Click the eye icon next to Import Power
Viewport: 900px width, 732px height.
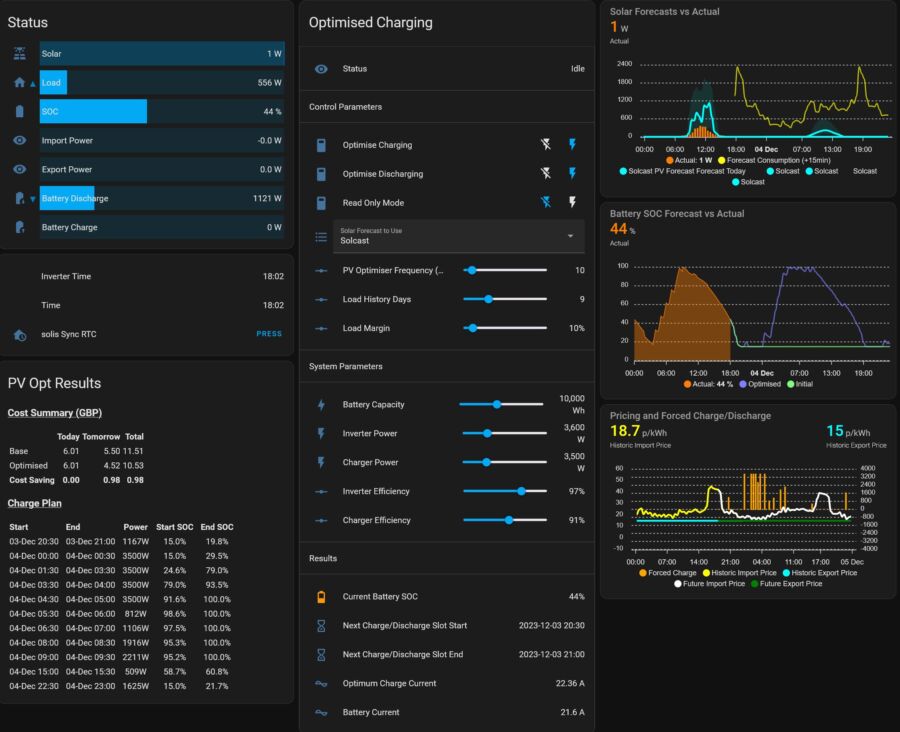(x=20, y=140)
